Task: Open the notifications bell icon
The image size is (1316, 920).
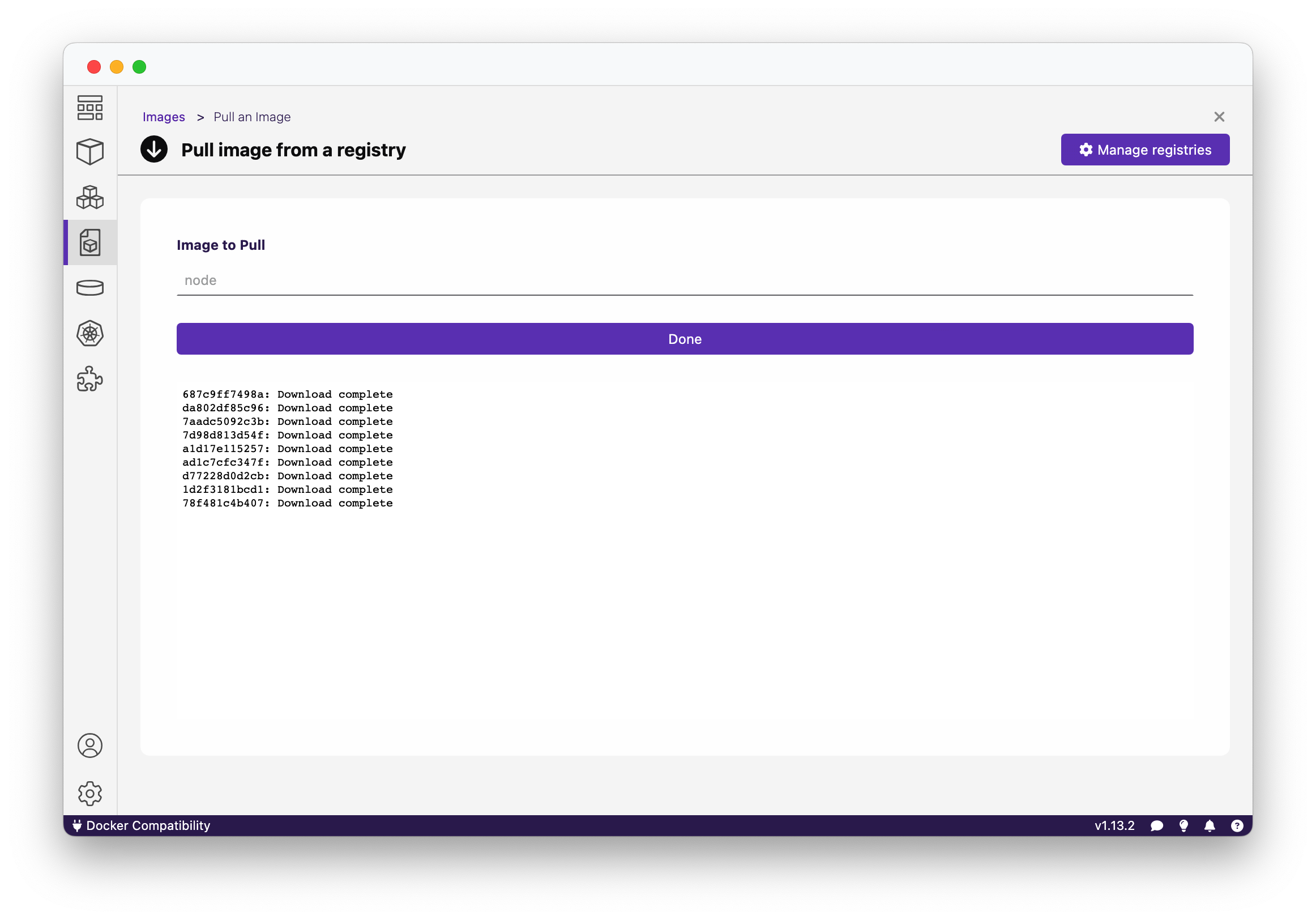Action: pyautogui.click(x=1210, y=826)
